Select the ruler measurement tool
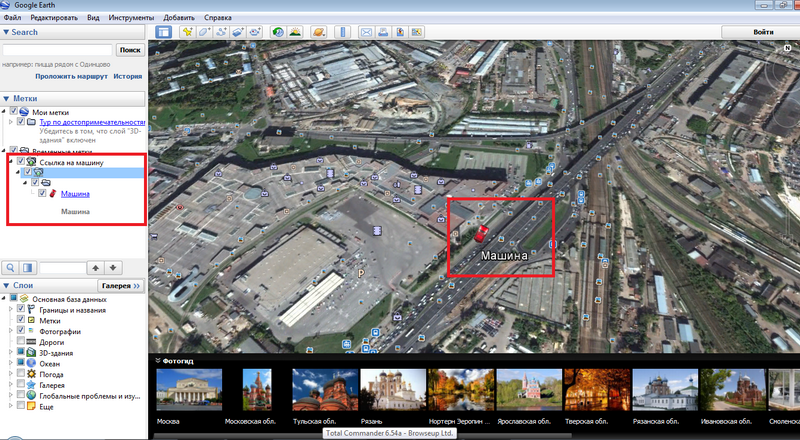 [343, 33]
